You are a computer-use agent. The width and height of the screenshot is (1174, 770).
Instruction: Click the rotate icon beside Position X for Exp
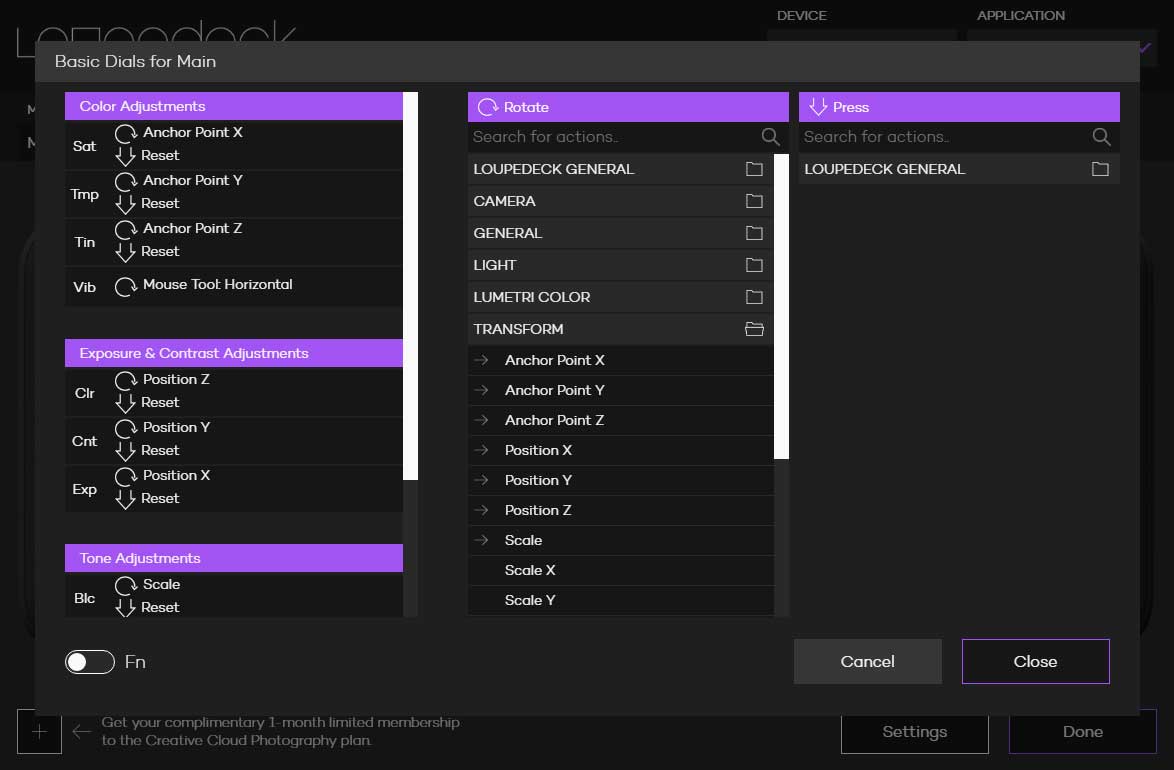tap(126, 476)
